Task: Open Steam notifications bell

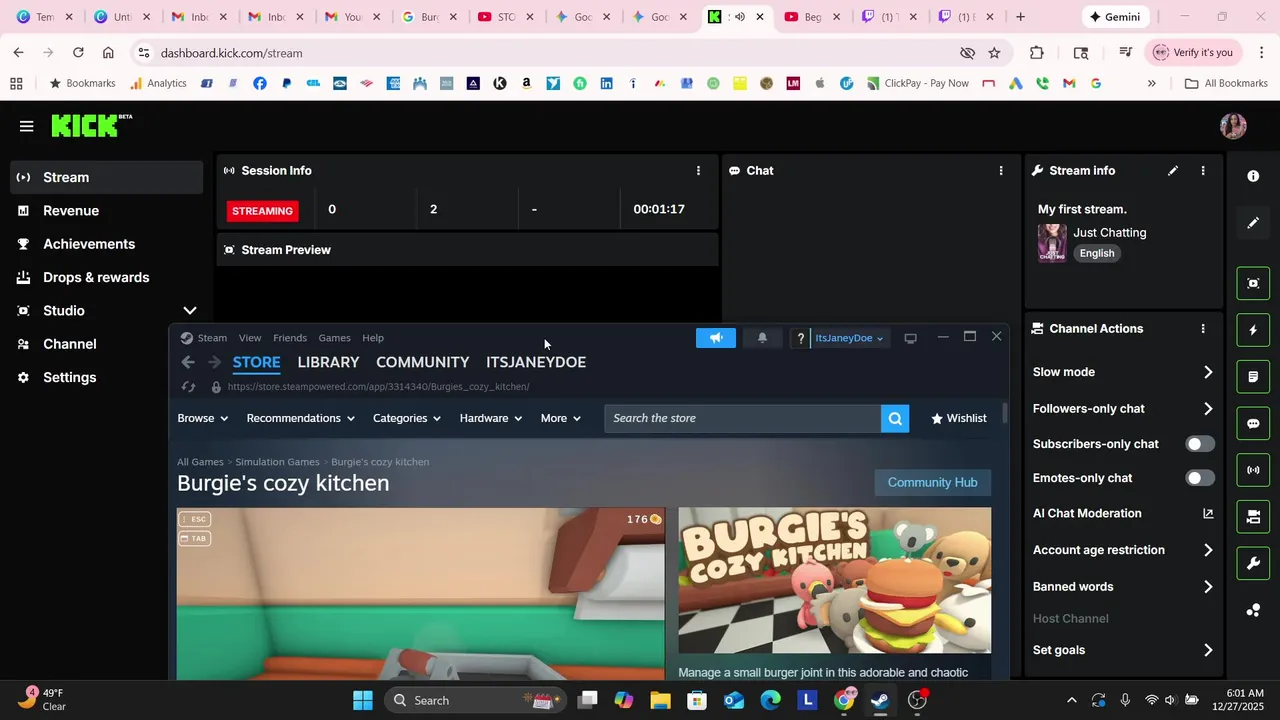Action: point(762,338)
